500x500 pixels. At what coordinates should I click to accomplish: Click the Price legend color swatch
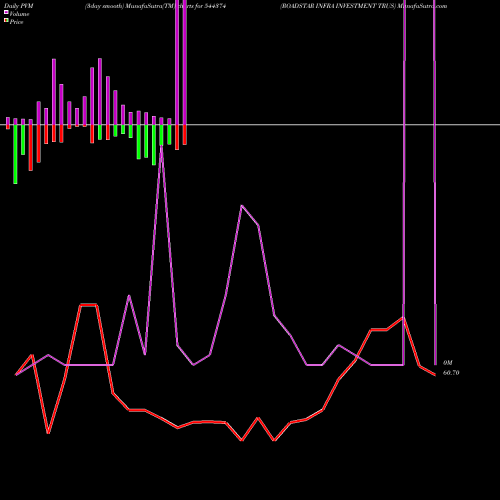6,21
